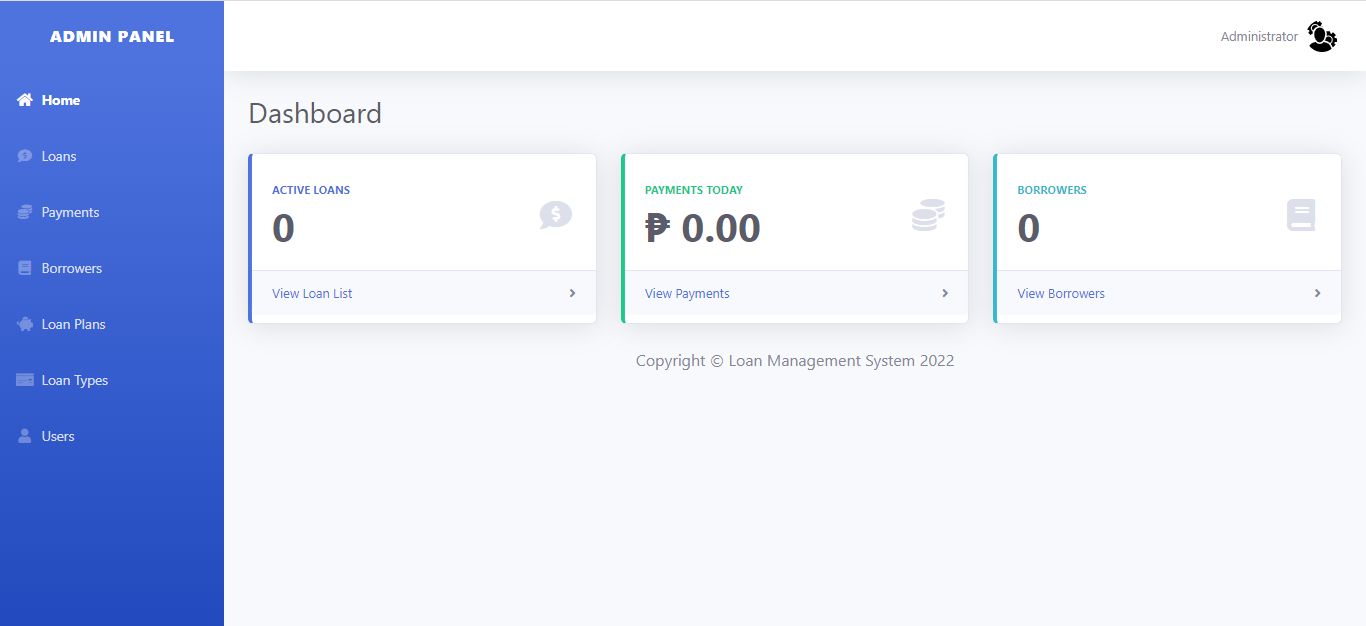Click the Loan Plans piggy bank icon

click(25, 324)
